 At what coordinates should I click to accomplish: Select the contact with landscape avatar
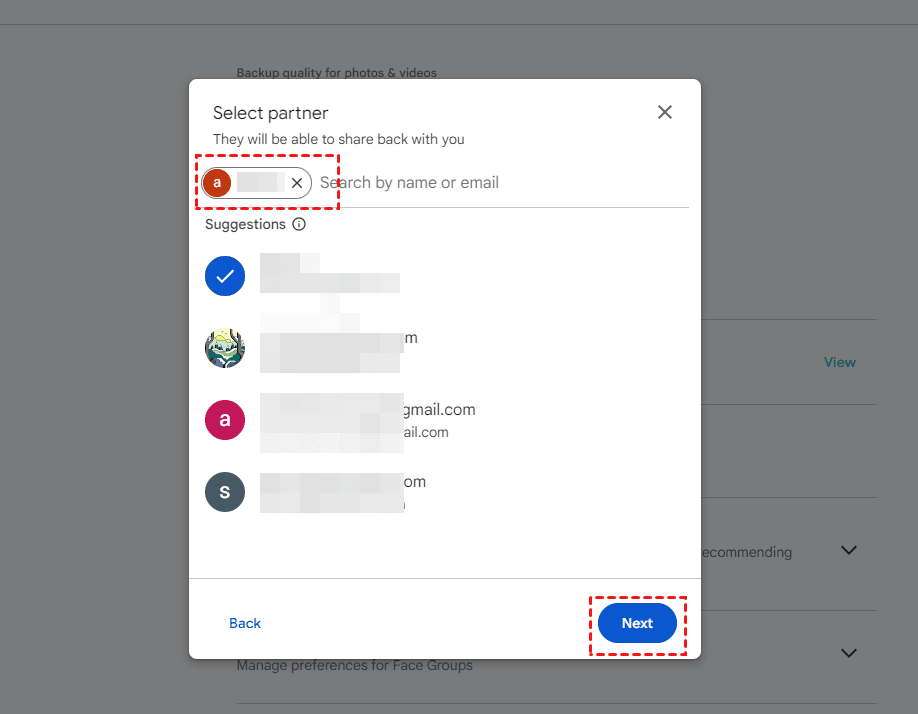point(225,348)
